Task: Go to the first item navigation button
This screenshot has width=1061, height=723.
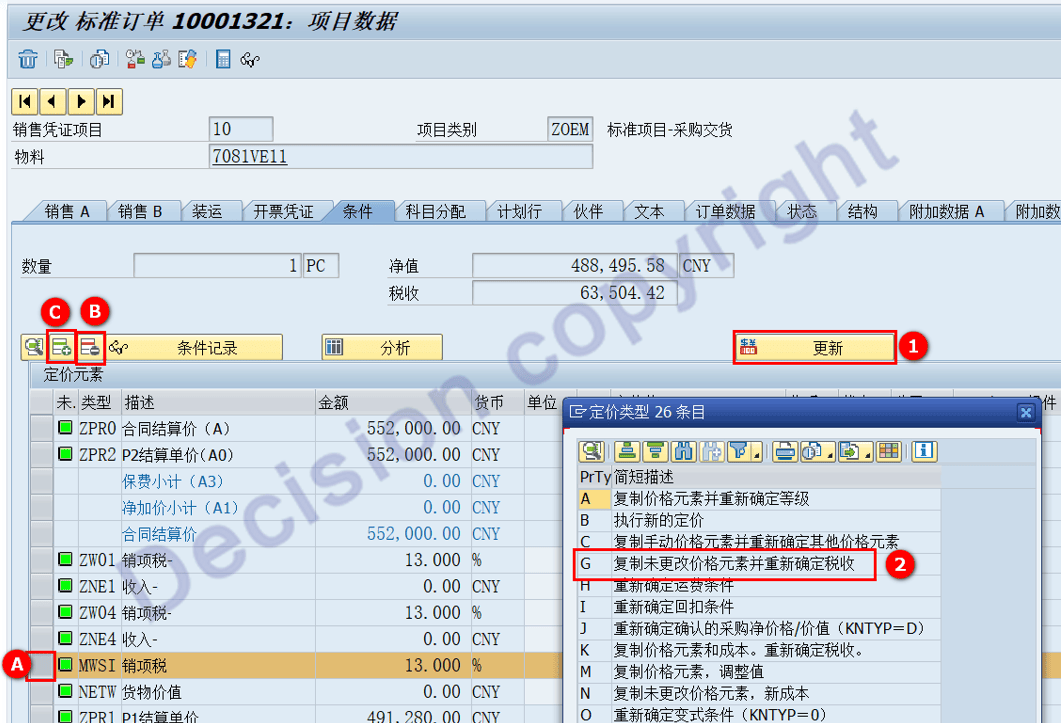Action: (24, 101)
